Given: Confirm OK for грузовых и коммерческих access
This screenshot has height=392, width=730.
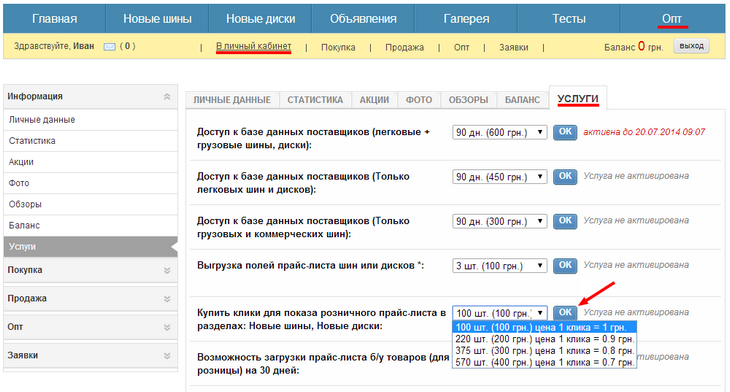Looking at the screenshot, I should pyautogui.click(x=565, y=221).
